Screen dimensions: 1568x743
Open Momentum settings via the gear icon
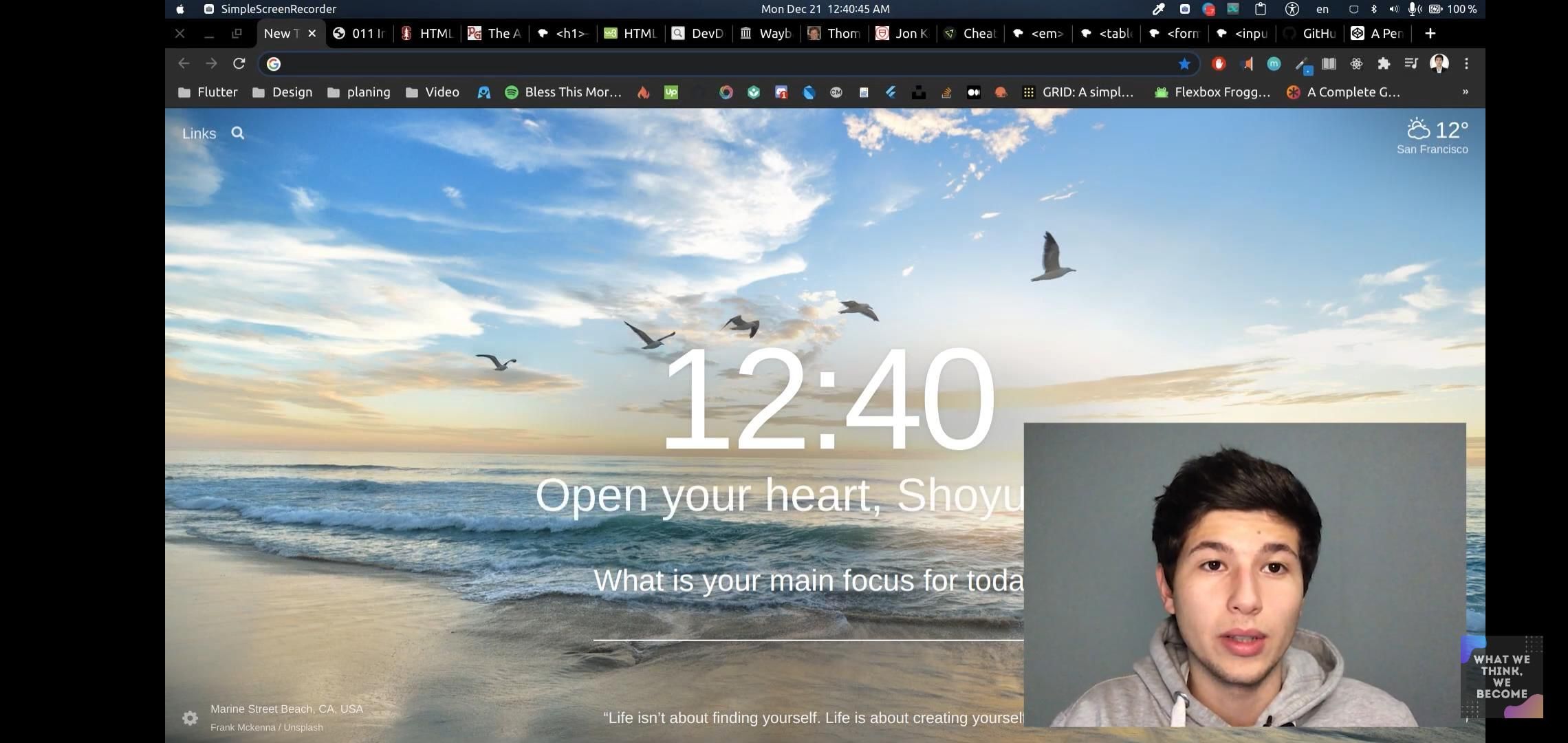[x=190, y=718]
